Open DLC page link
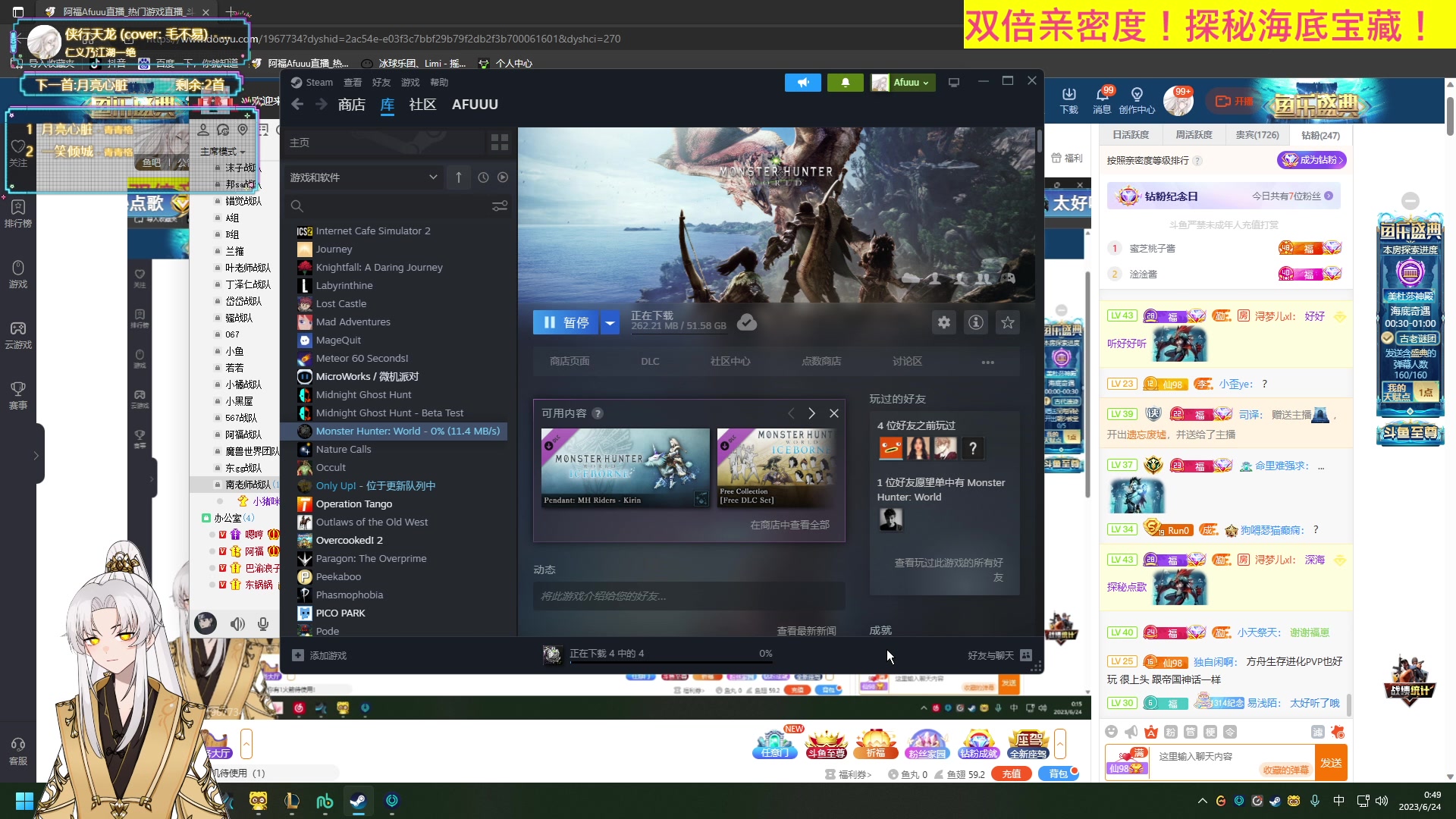Image resolution: width=1456 pixels, height=819 pixels. point(650,362)
